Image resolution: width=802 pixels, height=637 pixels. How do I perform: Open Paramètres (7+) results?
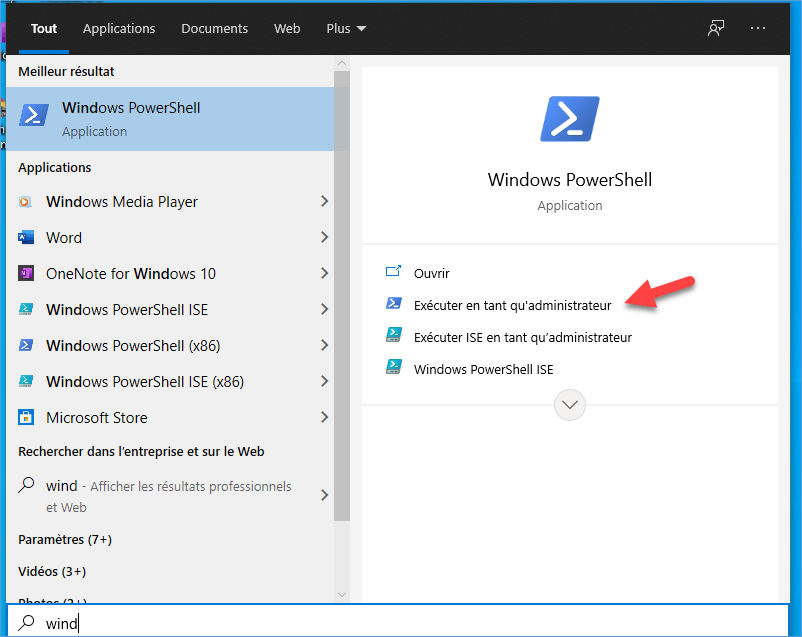click(x=65, y=539)
